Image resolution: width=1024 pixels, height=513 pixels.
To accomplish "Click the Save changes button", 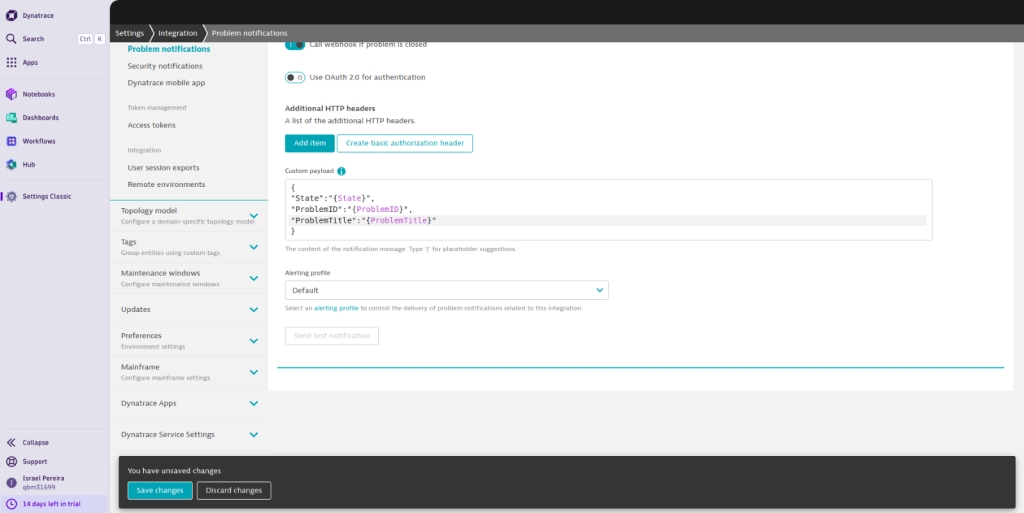I will 160,490.
